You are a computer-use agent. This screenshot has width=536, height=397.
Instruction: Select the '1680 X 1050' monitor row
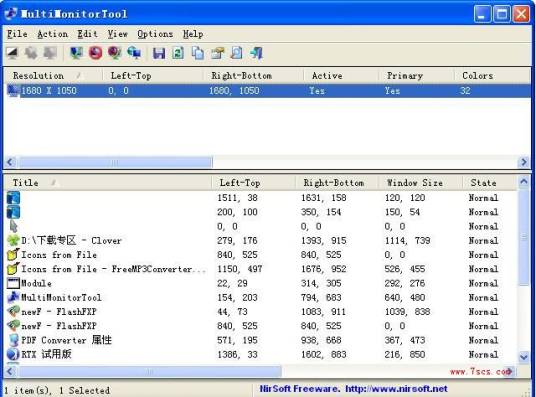coord(268,91)
